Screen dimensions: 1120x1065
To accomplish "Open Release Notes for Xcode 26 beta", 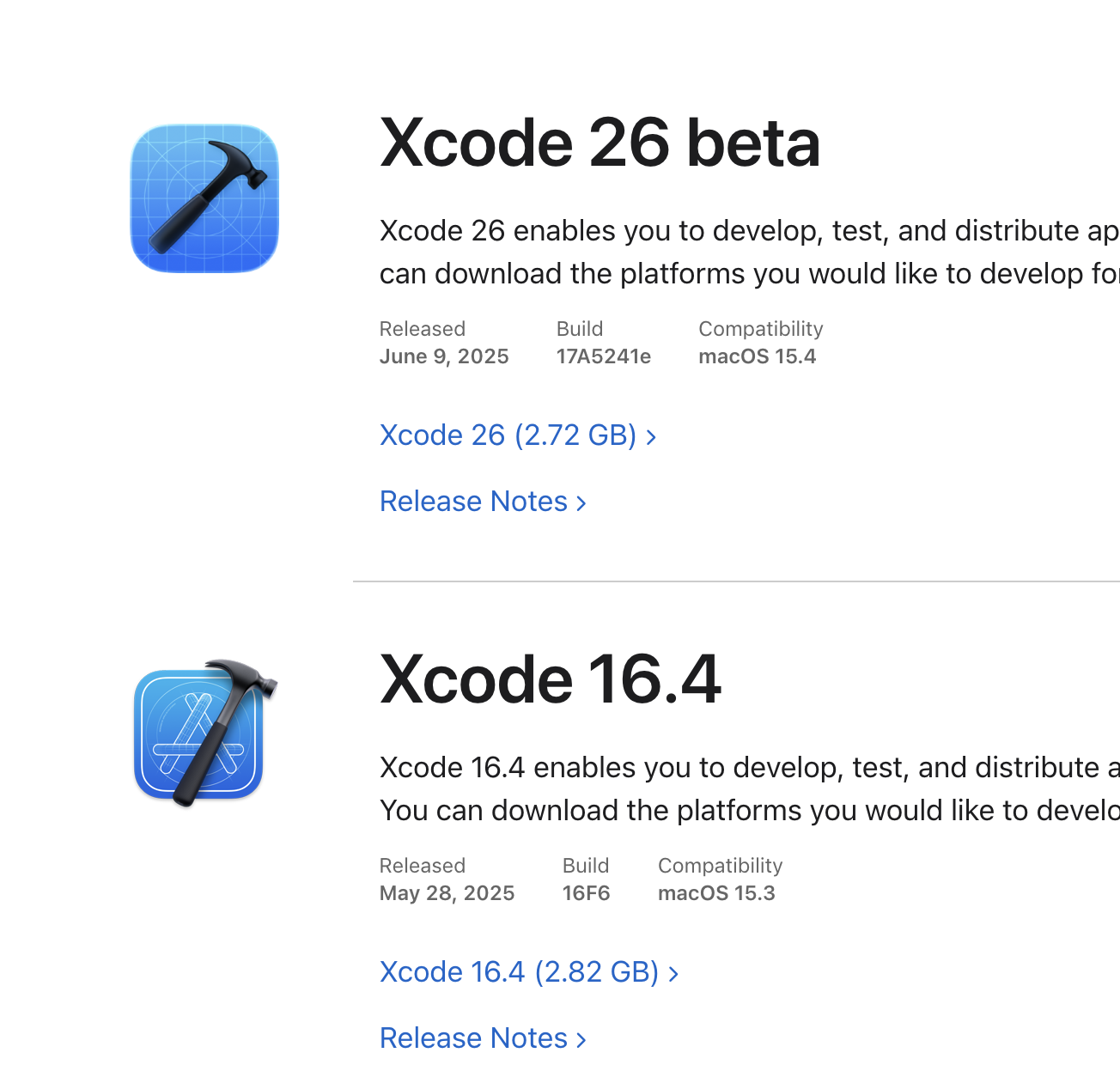I will 483,502.
